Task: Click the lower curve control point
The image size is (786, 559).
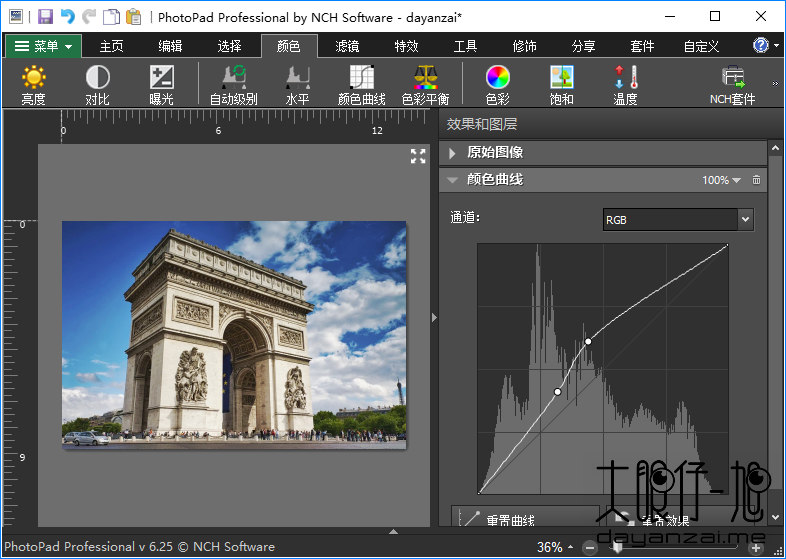Action: (557, 392)
